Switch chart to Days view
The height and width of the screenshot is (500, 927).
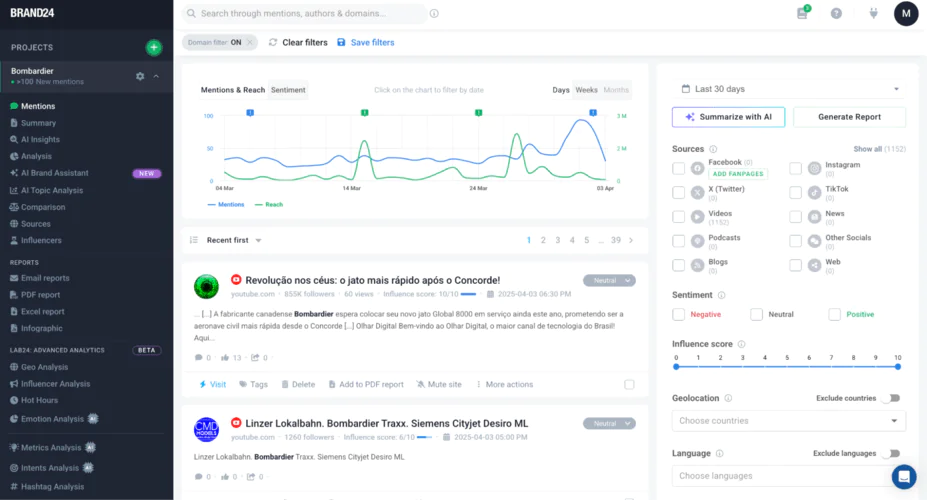pyautogui.click(x=560, y=90)
